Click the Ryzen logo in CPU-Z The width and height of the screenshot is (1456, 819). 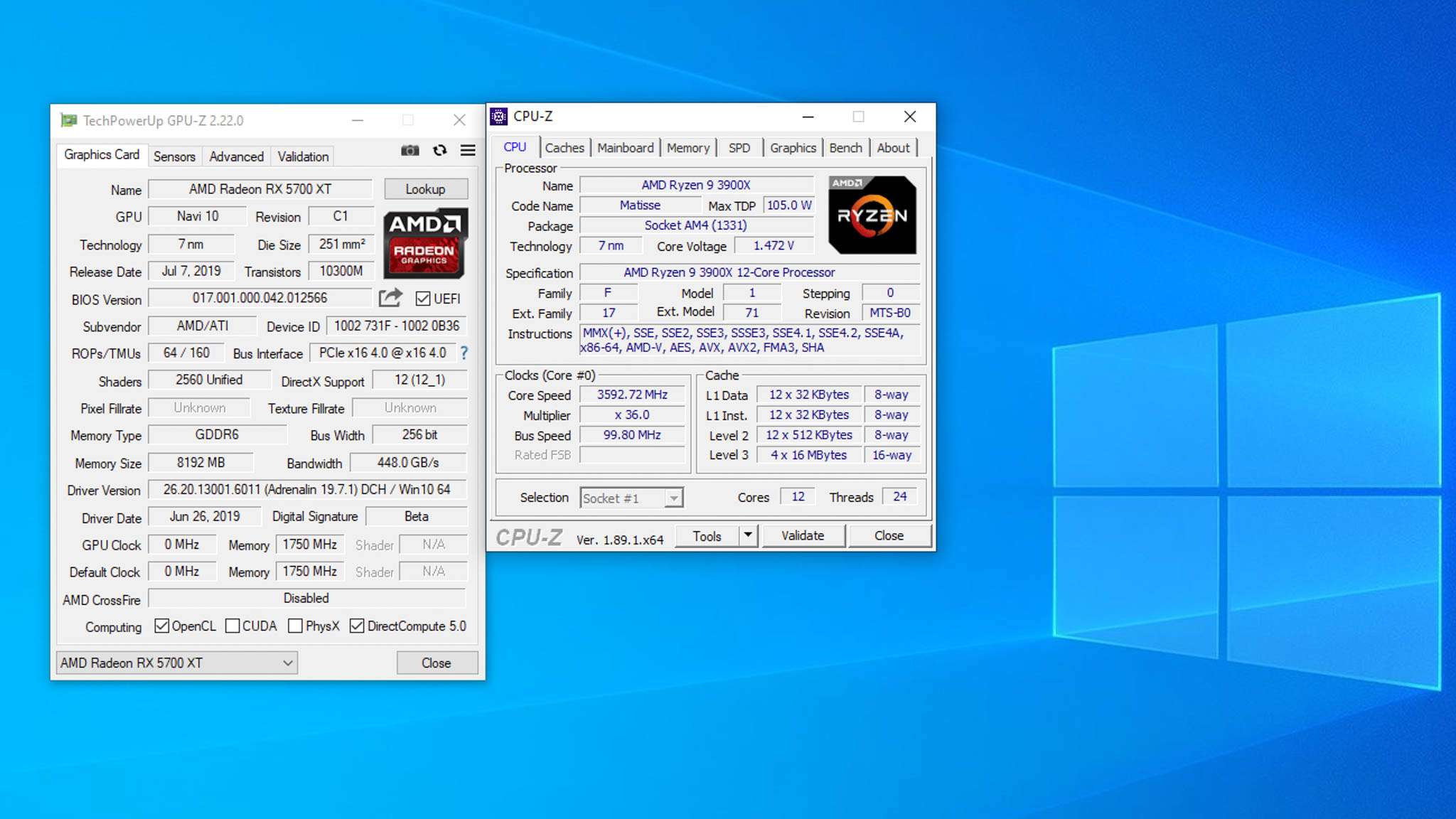coord(872,215)
